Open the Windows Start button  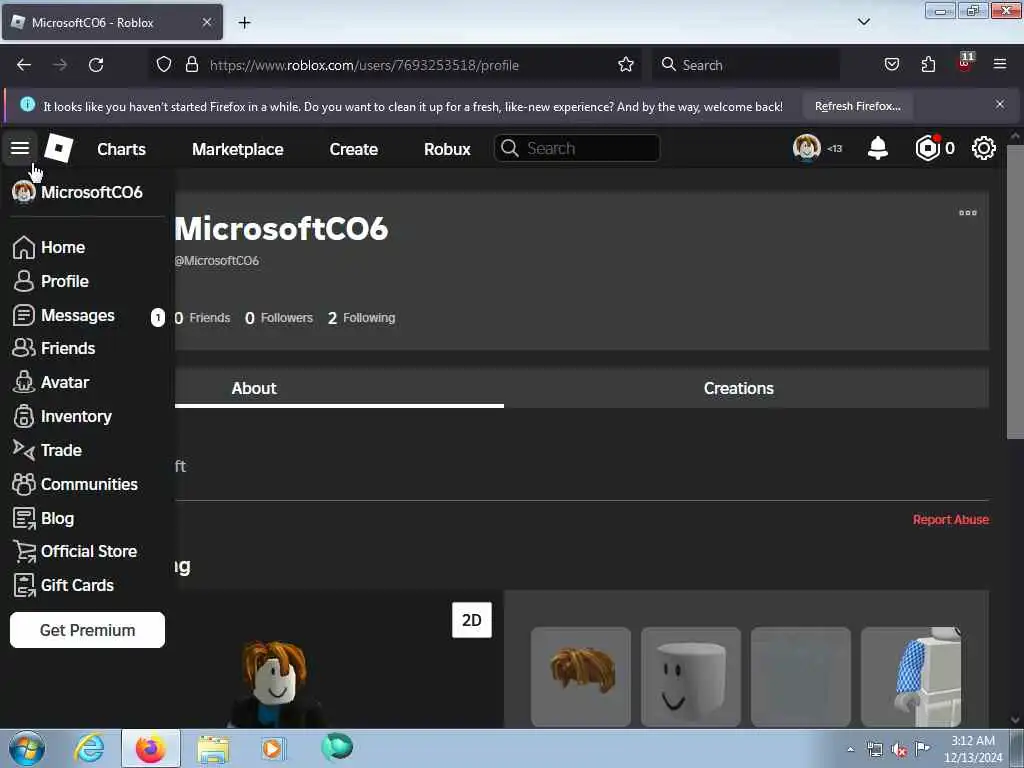pyautogui.click(x=27, y=748)
